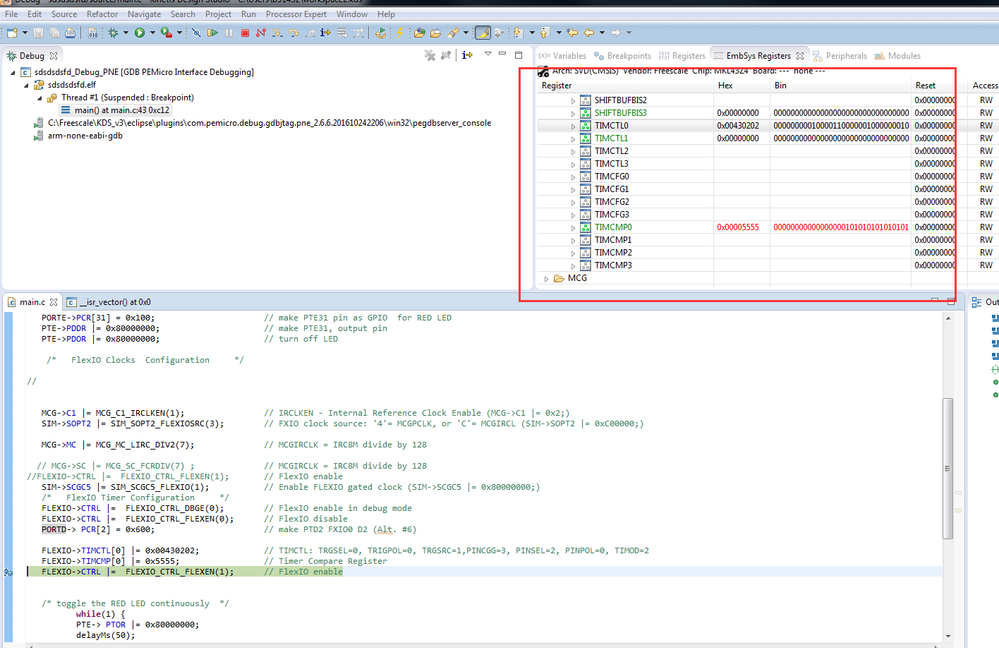The image size is (999, 648).
Task: Click the Resume debug toolbar icon
Action: [x=212, y=33]
